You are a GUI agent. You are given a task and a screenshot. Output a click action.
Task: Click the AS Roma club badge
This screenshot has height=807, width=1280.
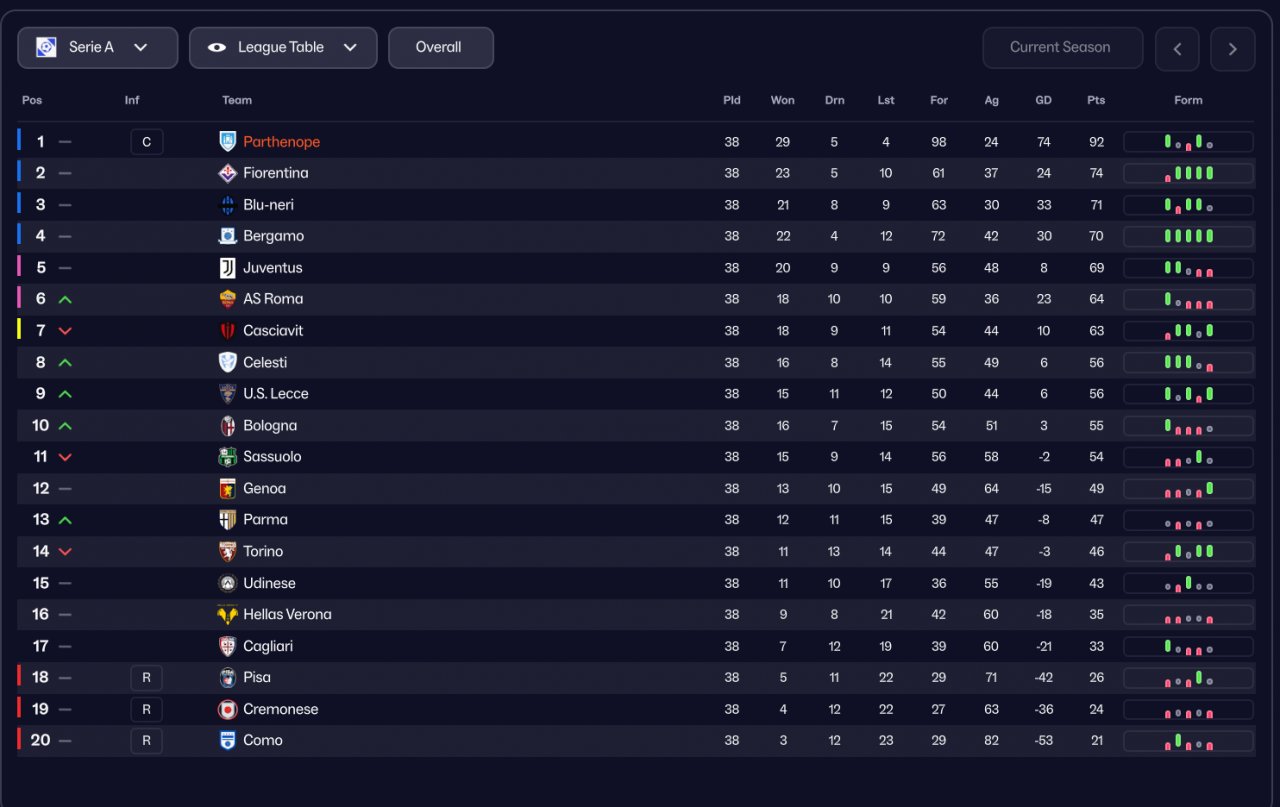pyautogui.click(x=228, y=299)
